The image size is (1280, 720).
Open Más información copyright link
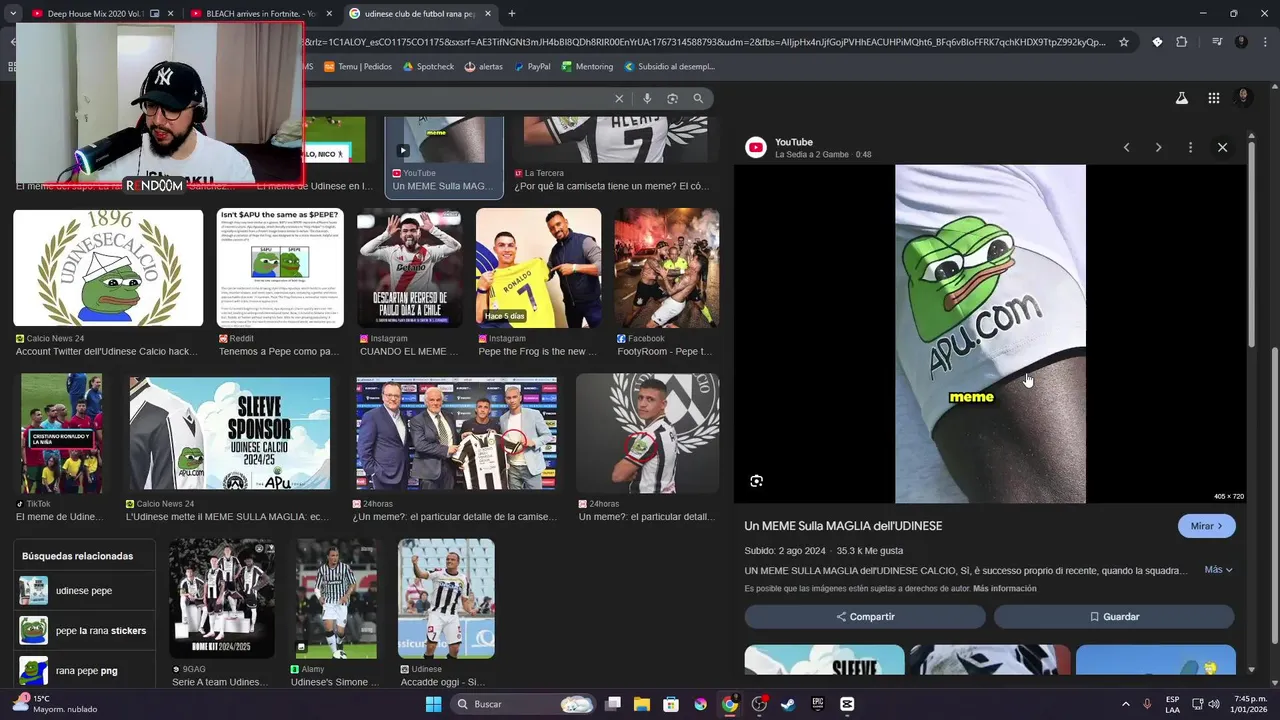click(1004, 588)
